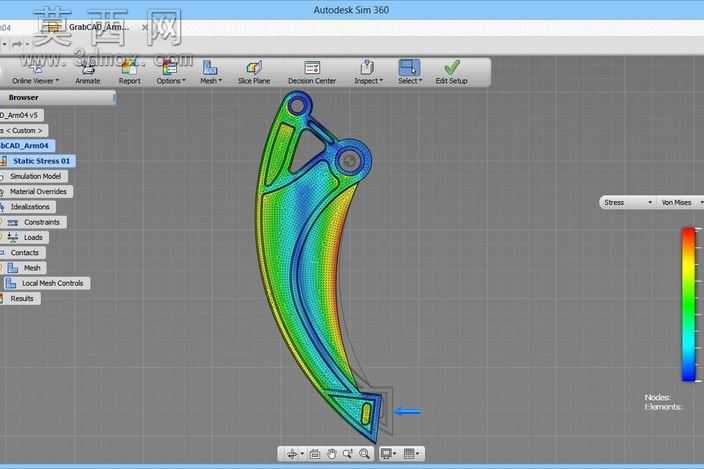Click the Browser panel header
704x469 pixels.
[x=57, y=97]
